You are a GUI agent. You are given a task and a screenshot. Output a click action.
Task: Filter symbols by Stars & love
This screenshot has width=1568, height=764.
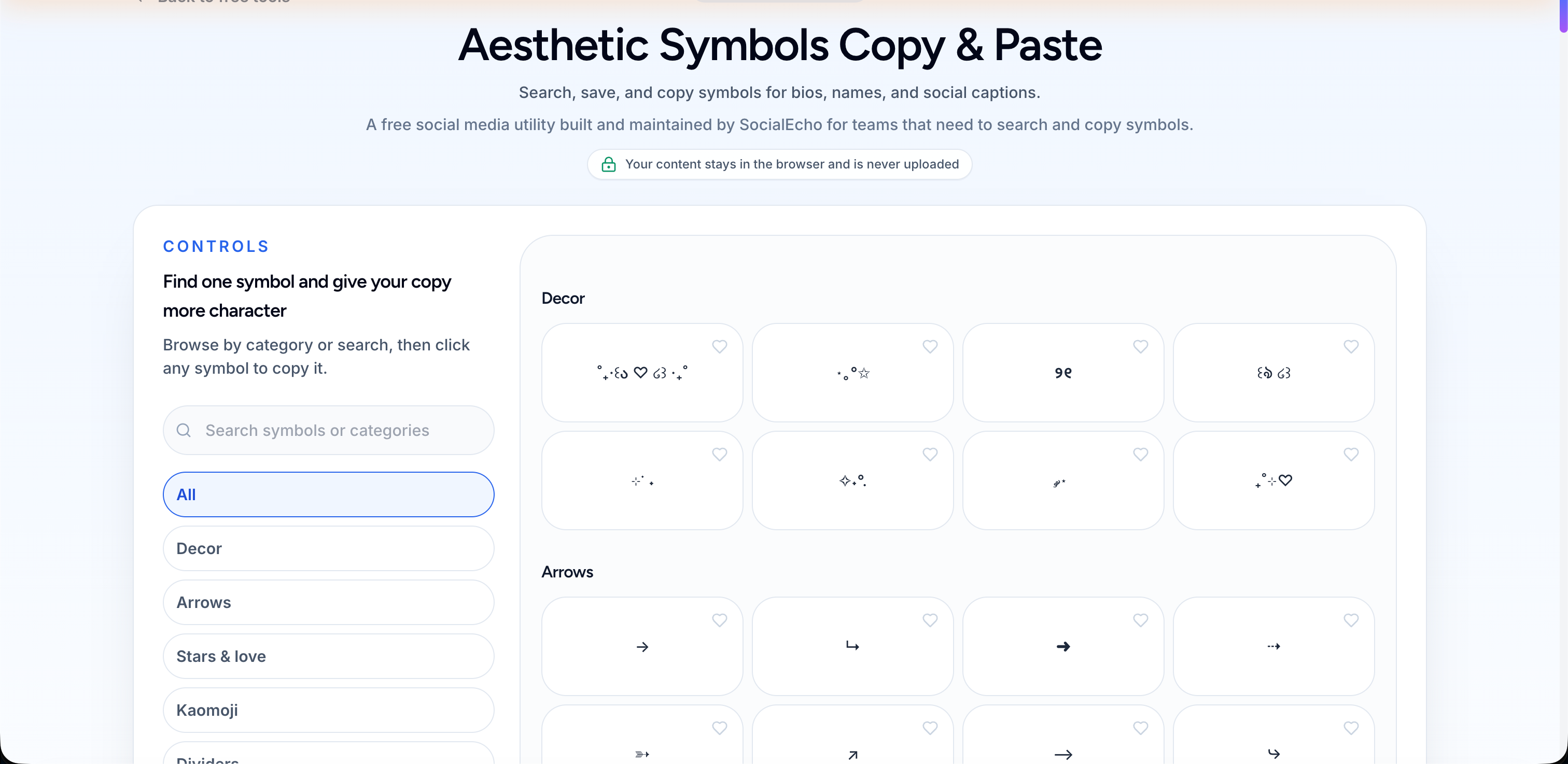coord(328,656)
